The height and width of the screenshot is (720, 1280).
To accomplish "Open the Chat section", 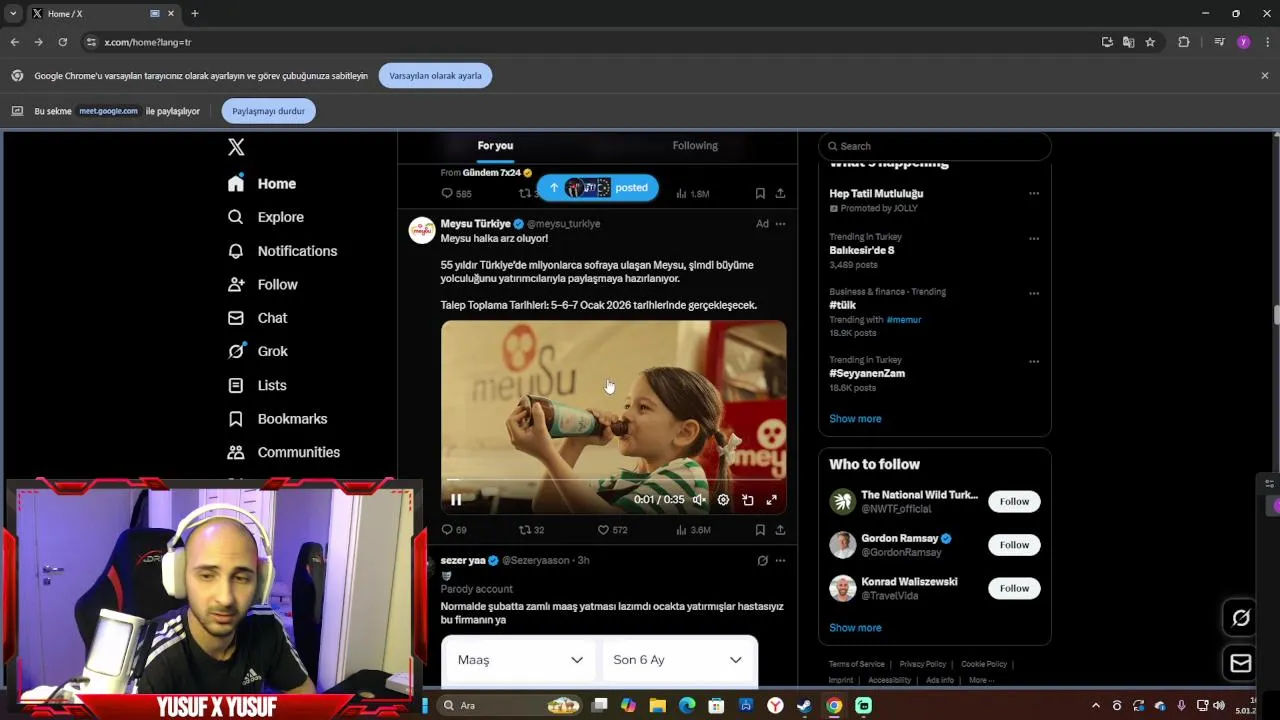I will coord(257,318).
